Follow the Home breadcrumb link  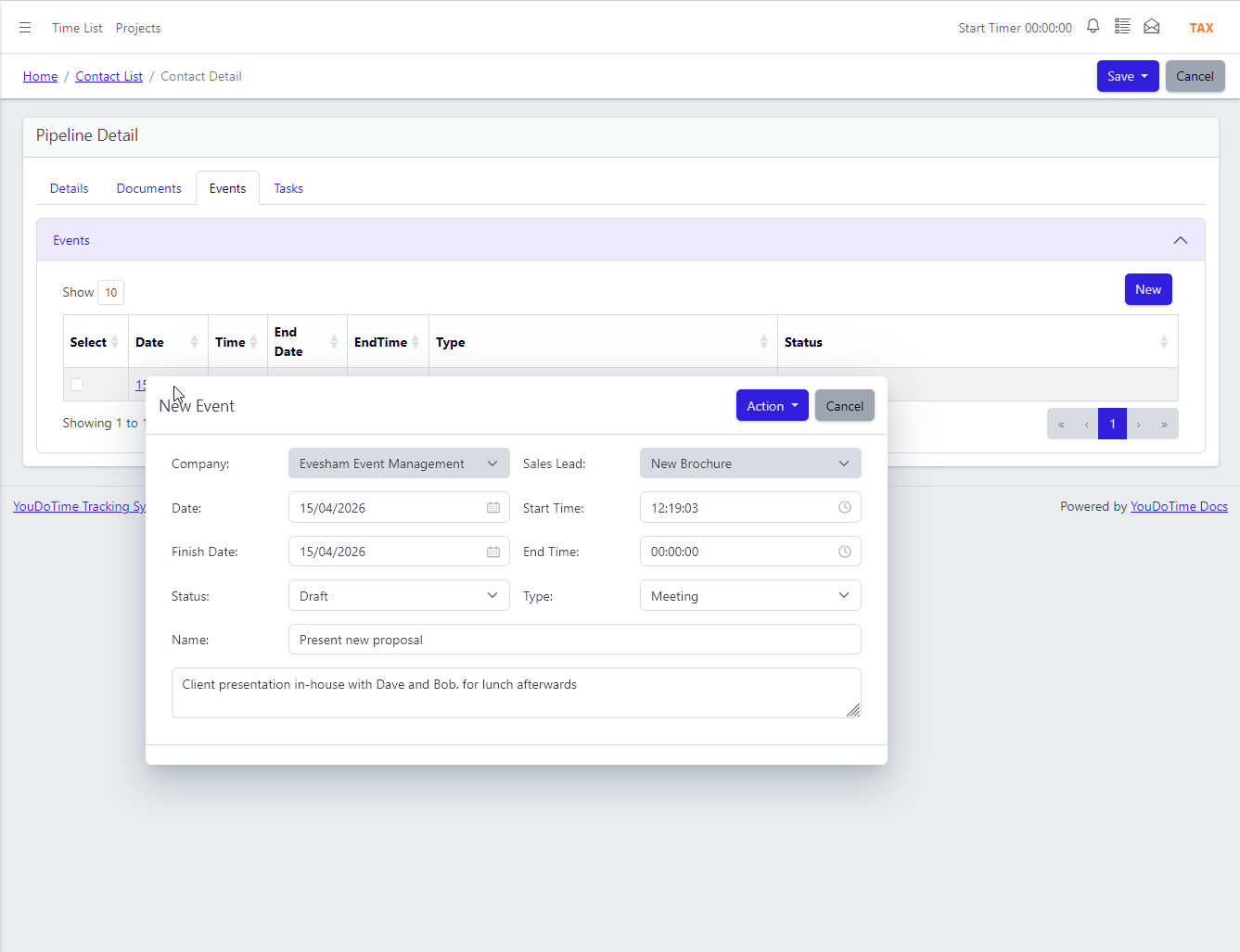tap(40, 76)
